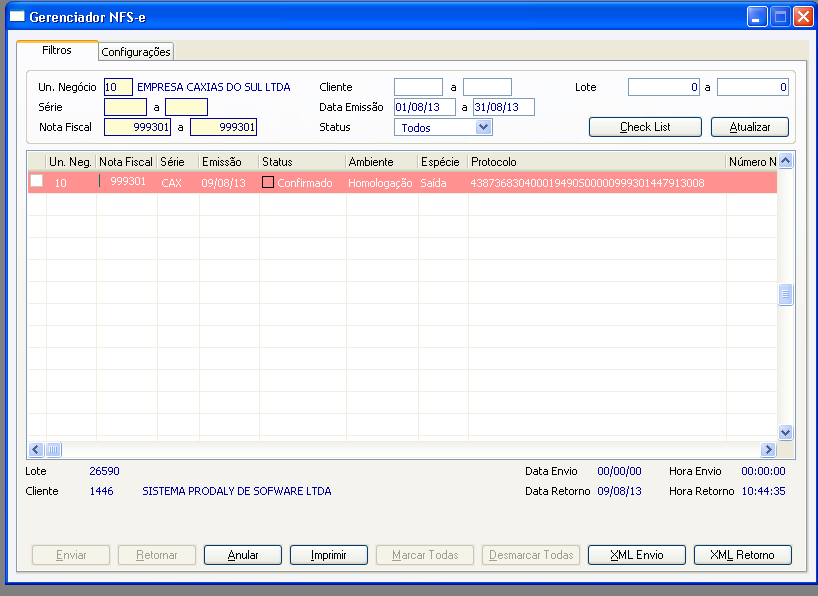Click the red Confirmado status indicator square
The width and height of the screenshot is (818, 596).
268,182
